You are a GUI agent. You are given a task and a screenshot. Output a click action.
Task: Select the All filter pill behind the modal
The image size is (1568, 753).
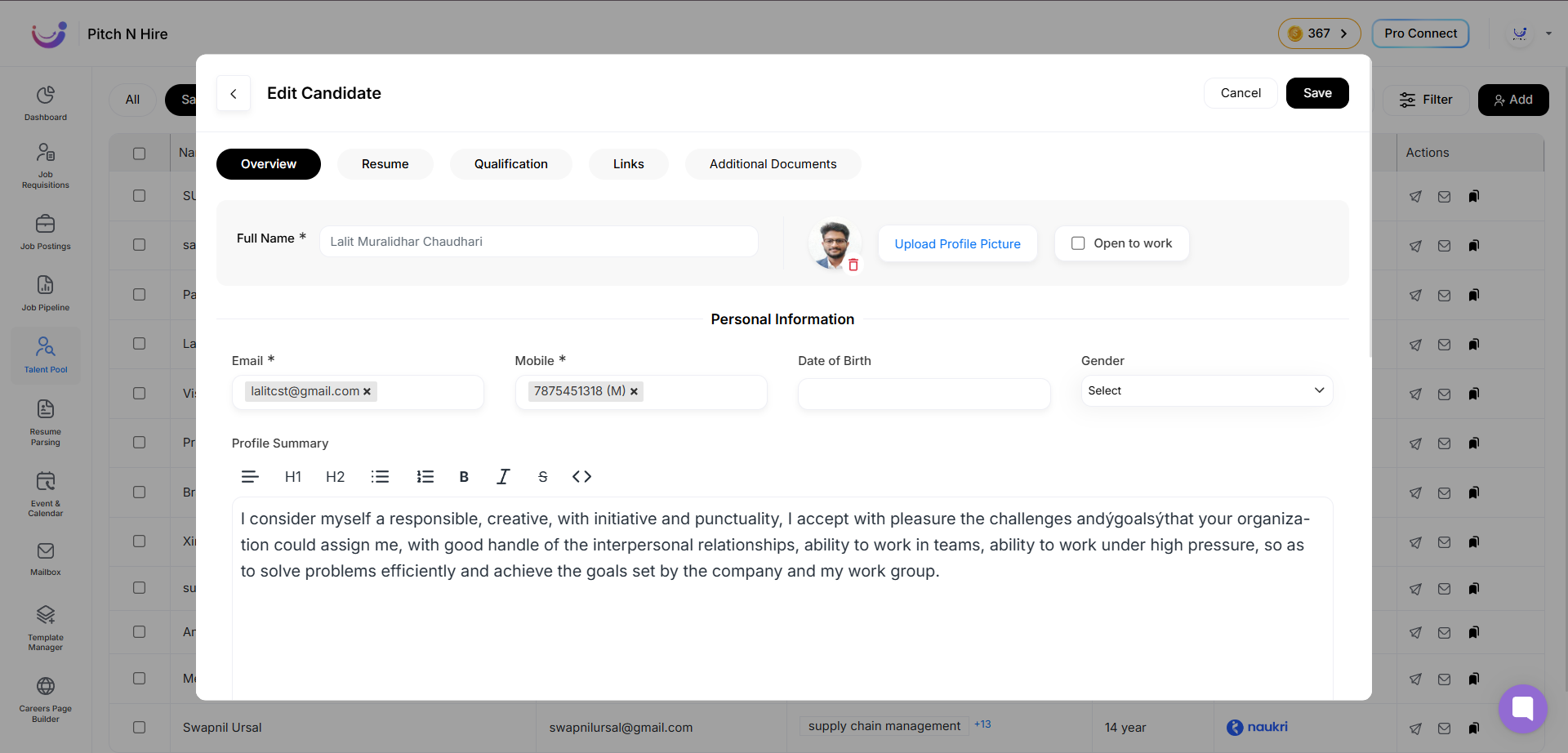click(x=133, y=100)
